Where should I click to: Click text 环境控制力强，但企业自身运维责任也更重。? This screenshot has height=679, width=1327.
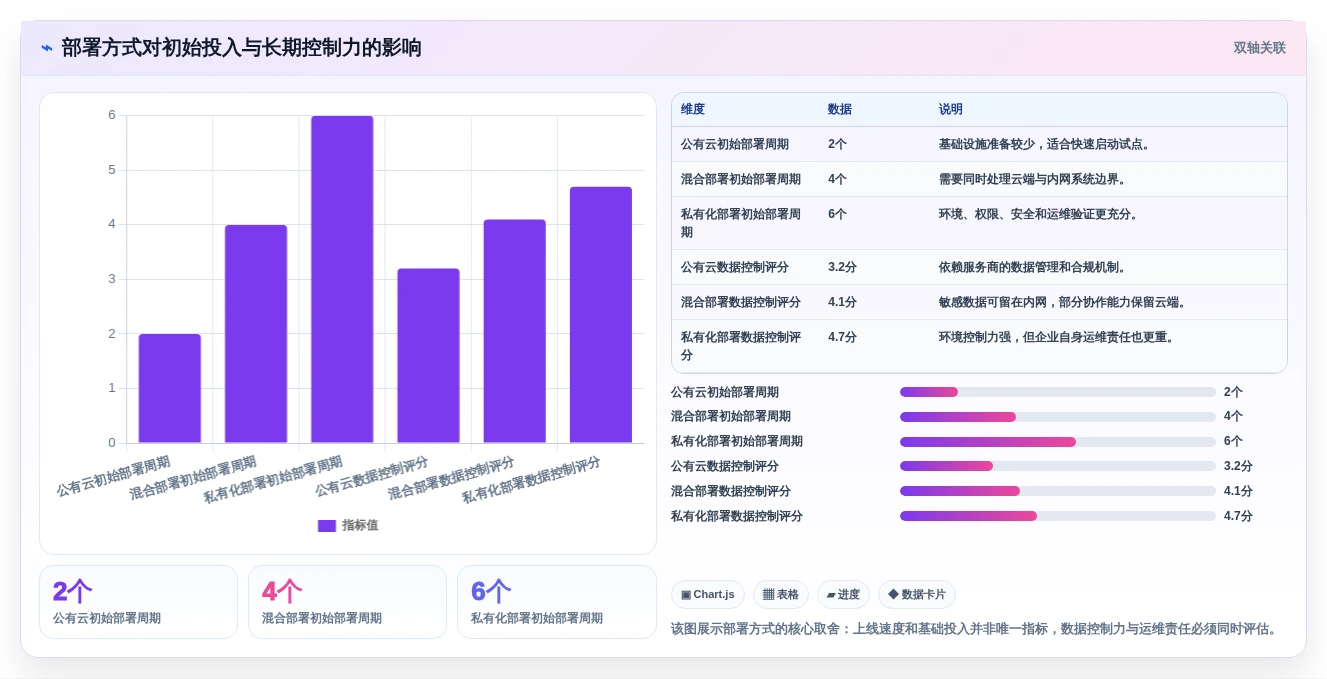[x=1059, y=337]
